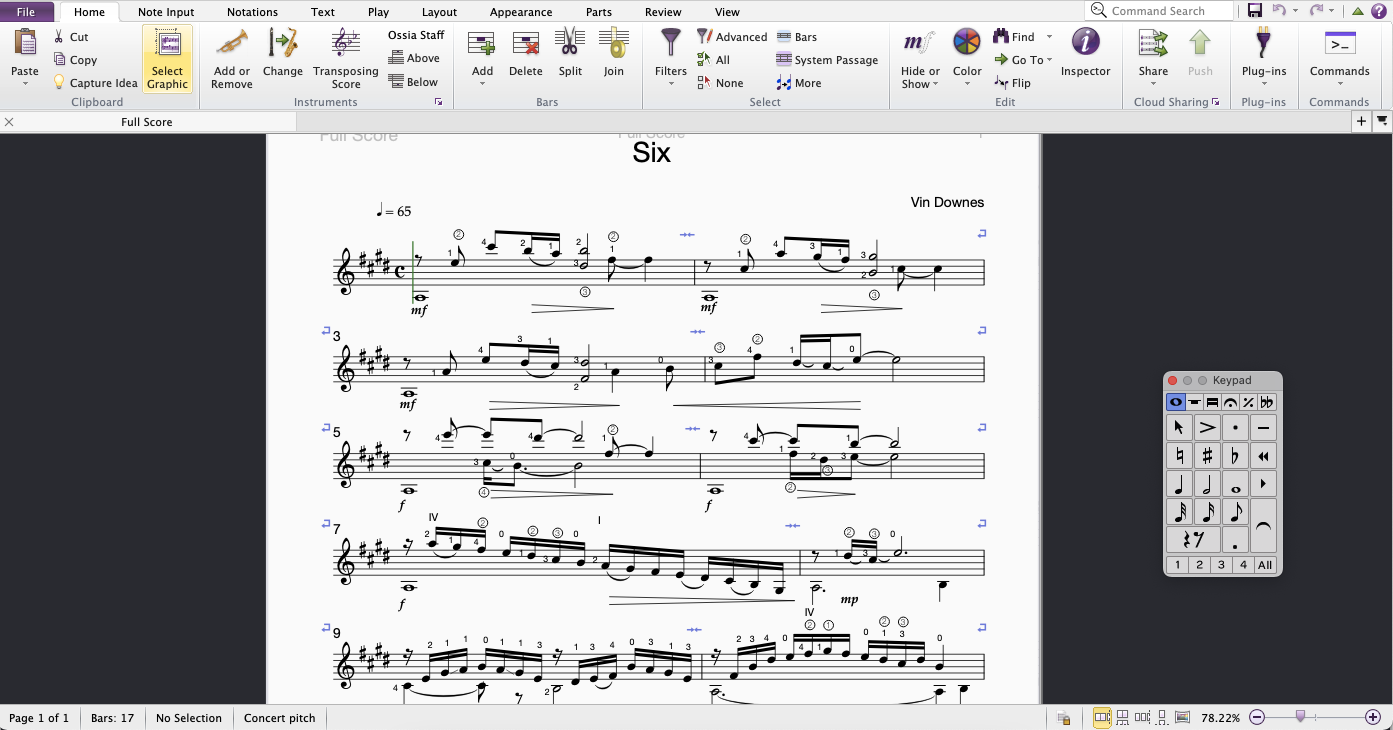Open the Hide or Show dropdown

pos(920,77)
